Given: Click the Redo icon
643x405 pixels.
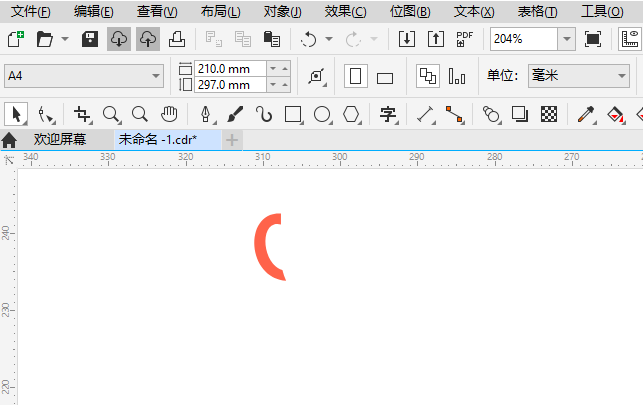Looking at the screenshot, I should click(x=353, y=39).
